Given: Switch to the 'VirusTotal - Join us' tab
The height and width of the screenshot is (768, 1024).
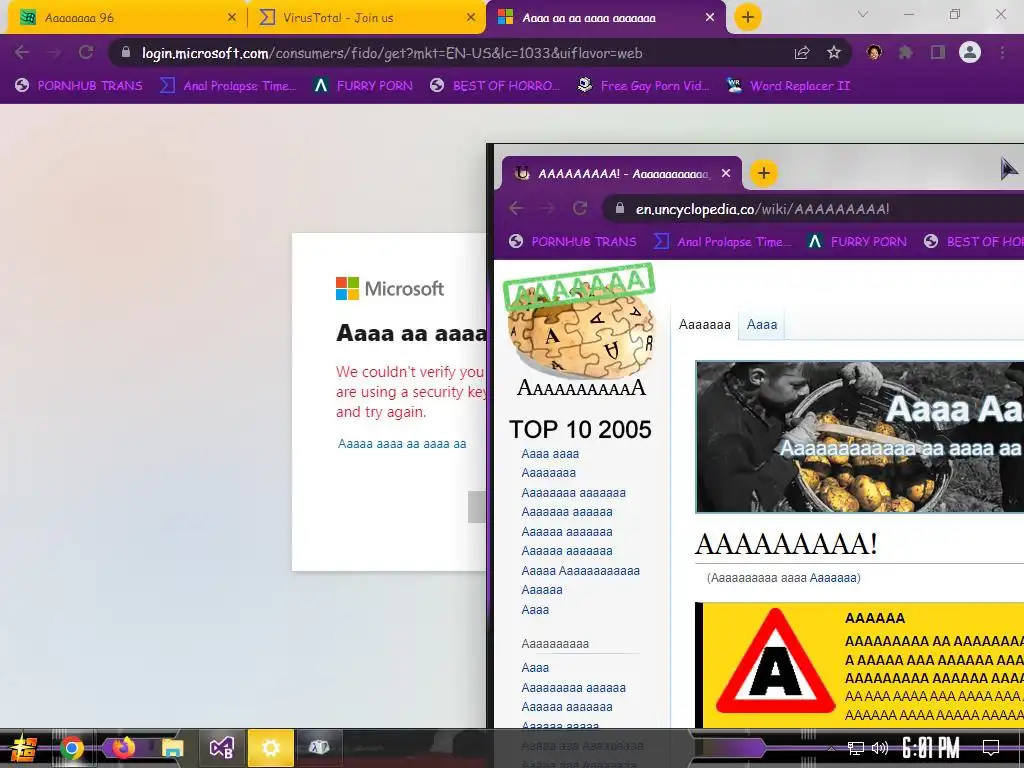Looking at the screenshot, I should tap(366, 18).
